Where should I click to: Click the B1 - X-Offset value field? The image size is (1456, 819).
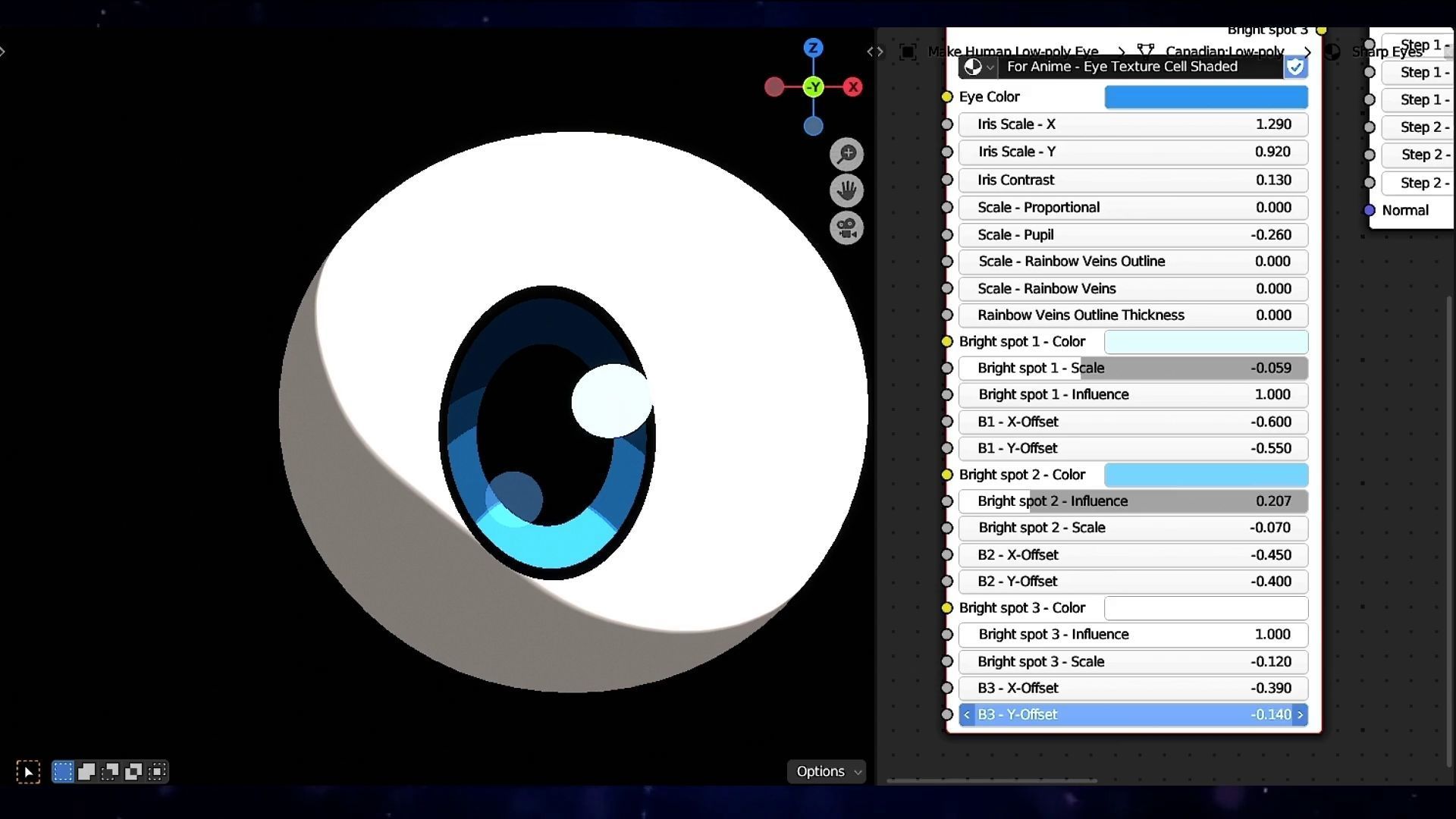[1133, 422]
